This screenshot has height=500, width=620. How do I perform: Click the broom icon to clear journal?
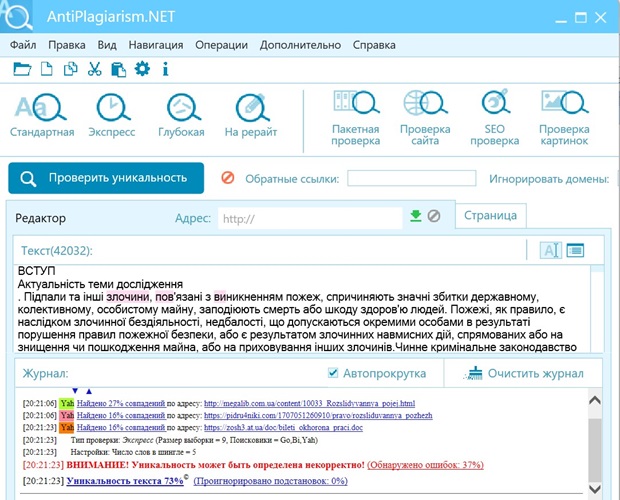pyautogui.click(x=473, y=373)
